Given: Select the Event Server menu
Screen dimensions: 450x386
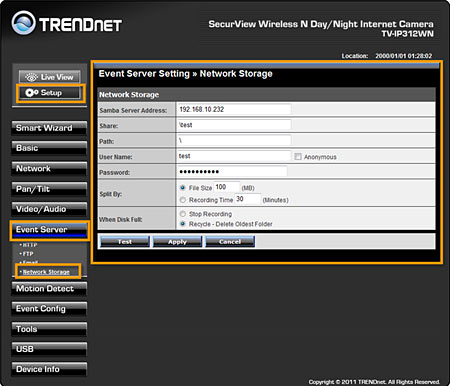Looking at the screenshot, I should click(49, 230).
